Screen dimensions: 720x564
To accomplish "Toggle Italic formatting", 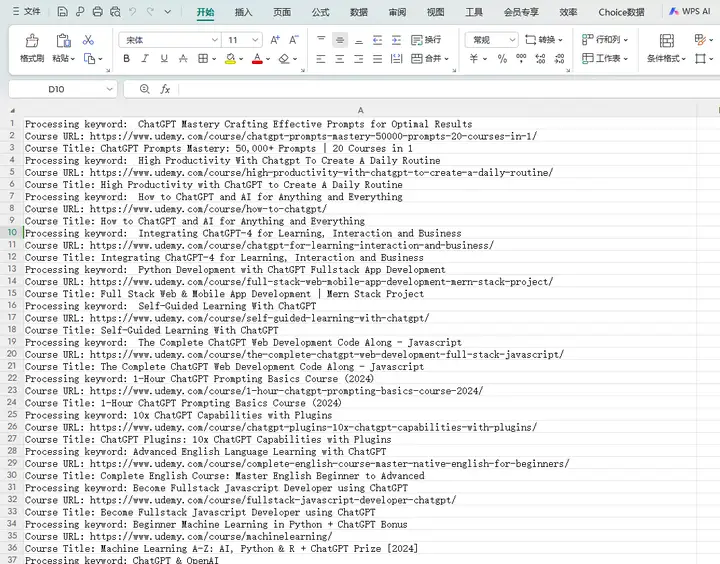I will click(145, 58).
